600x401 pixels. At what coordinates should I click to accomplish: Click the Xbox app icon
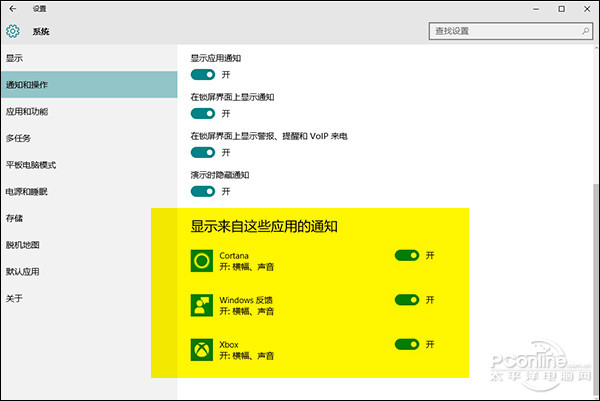(x=202, y=350)
